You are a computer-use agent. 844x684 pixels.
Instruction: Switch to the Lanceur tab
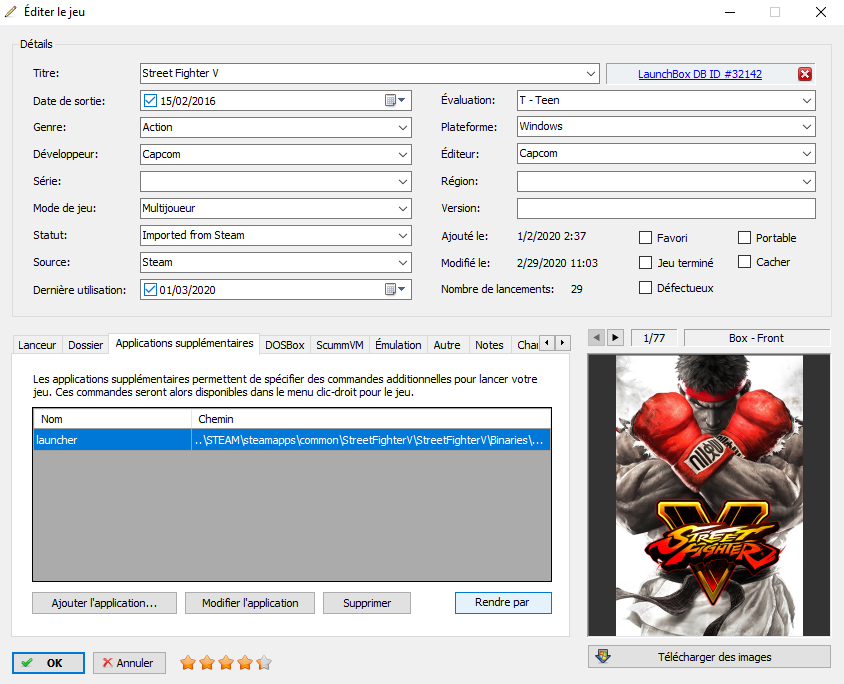(37, 345)
